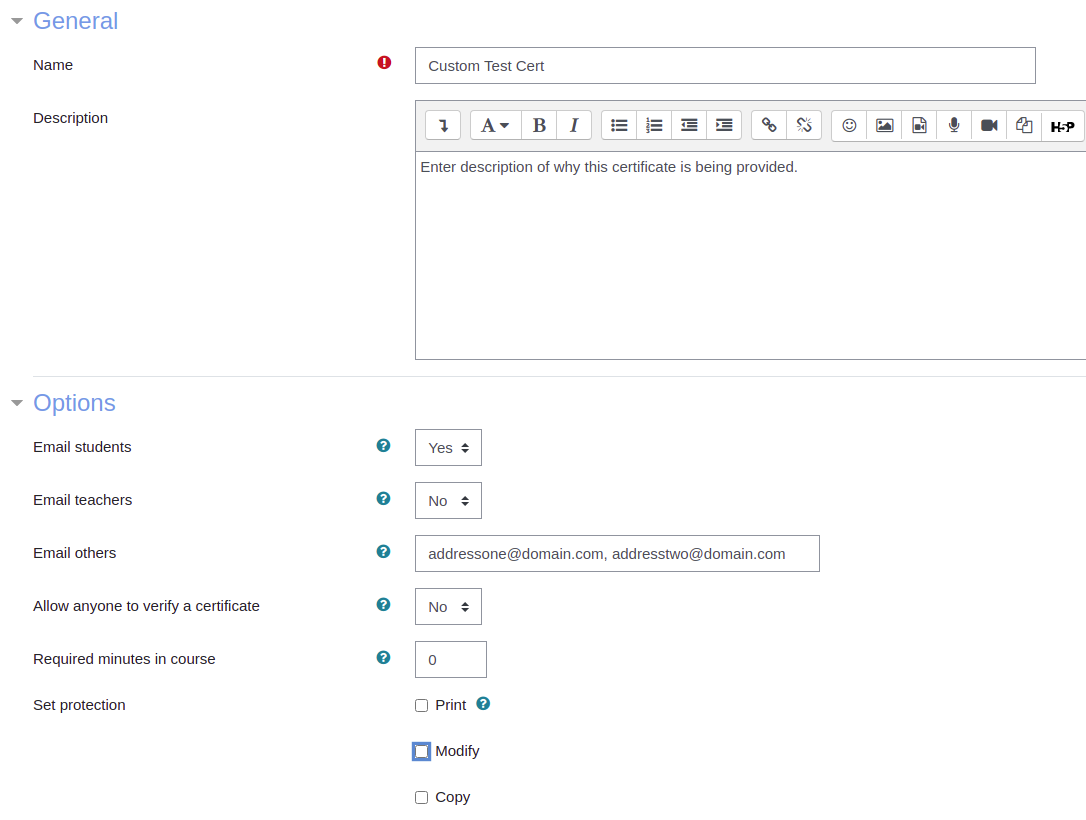The height and width of the screenshot is (820, 1086).
Task: Click the General section heading
Action: point(75,21)
